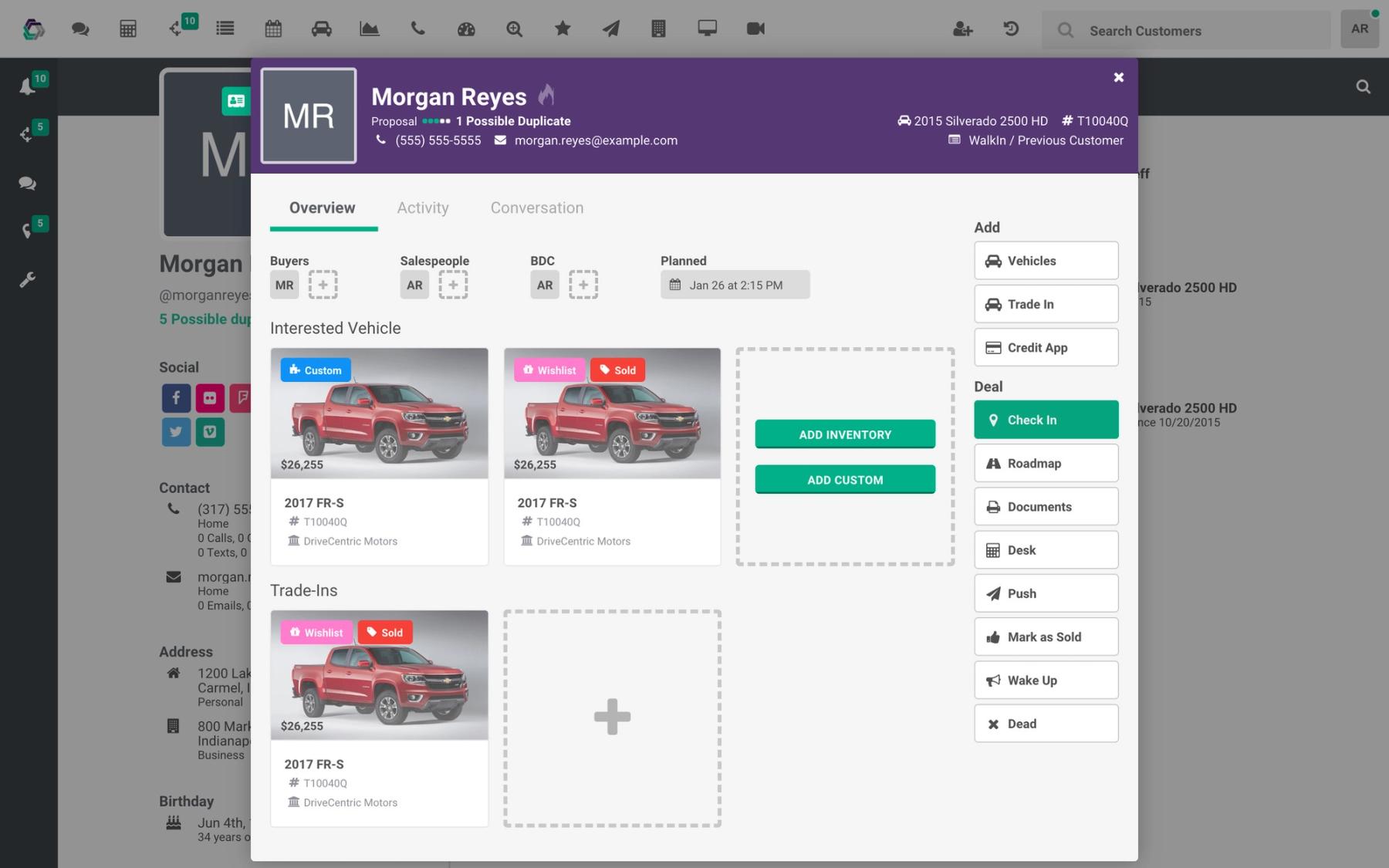
Task: Click the Roadmap deal button
Action: 1046,463
